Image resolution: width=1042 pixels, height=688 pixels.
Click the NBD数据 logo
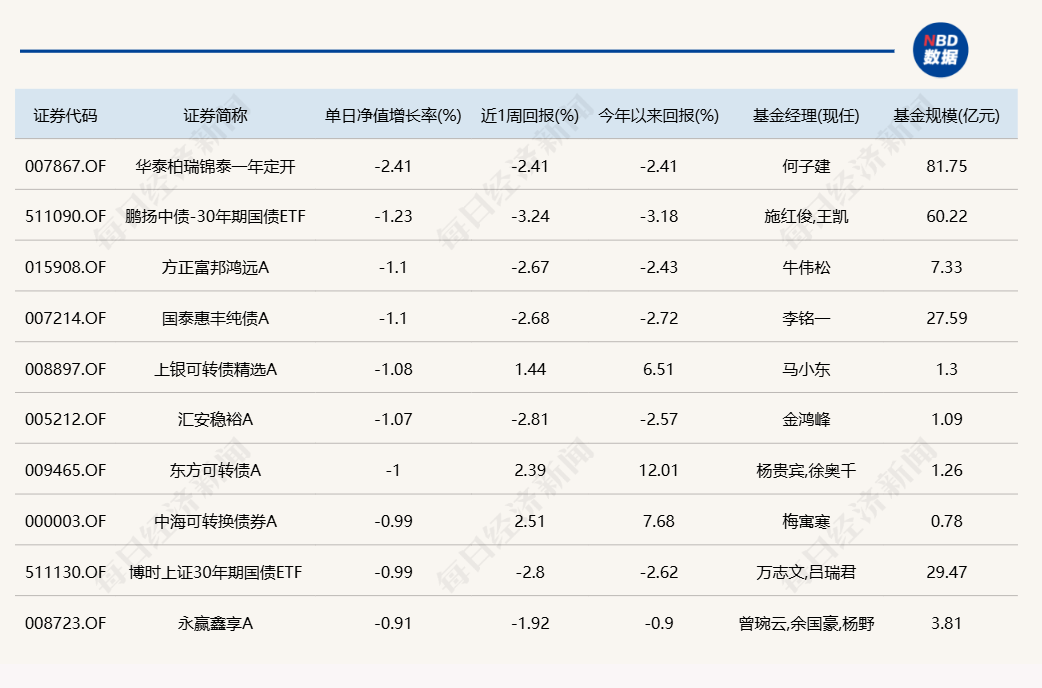point(940,49)
